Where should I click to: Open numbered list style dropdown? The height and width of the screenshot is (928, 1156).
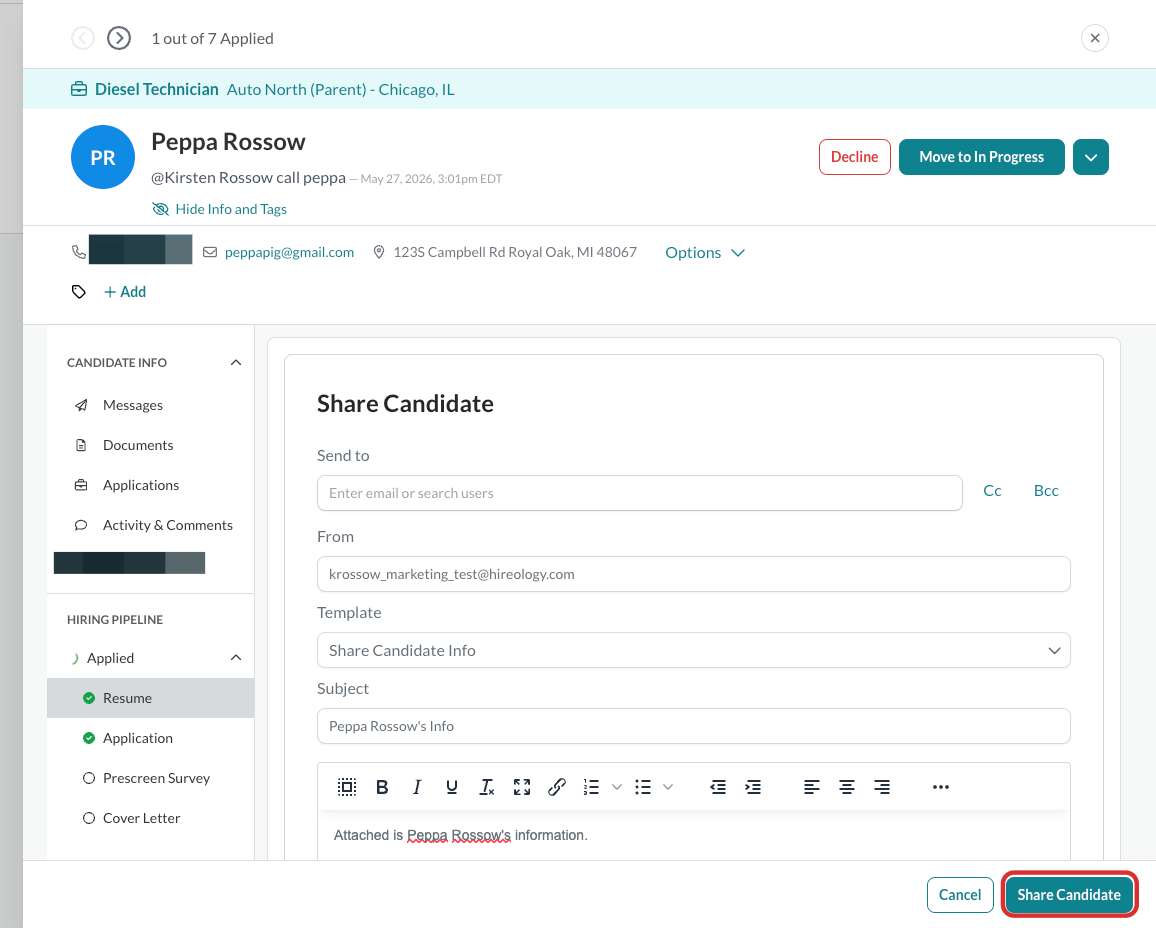pyautogui.click(x=617, y=787)
